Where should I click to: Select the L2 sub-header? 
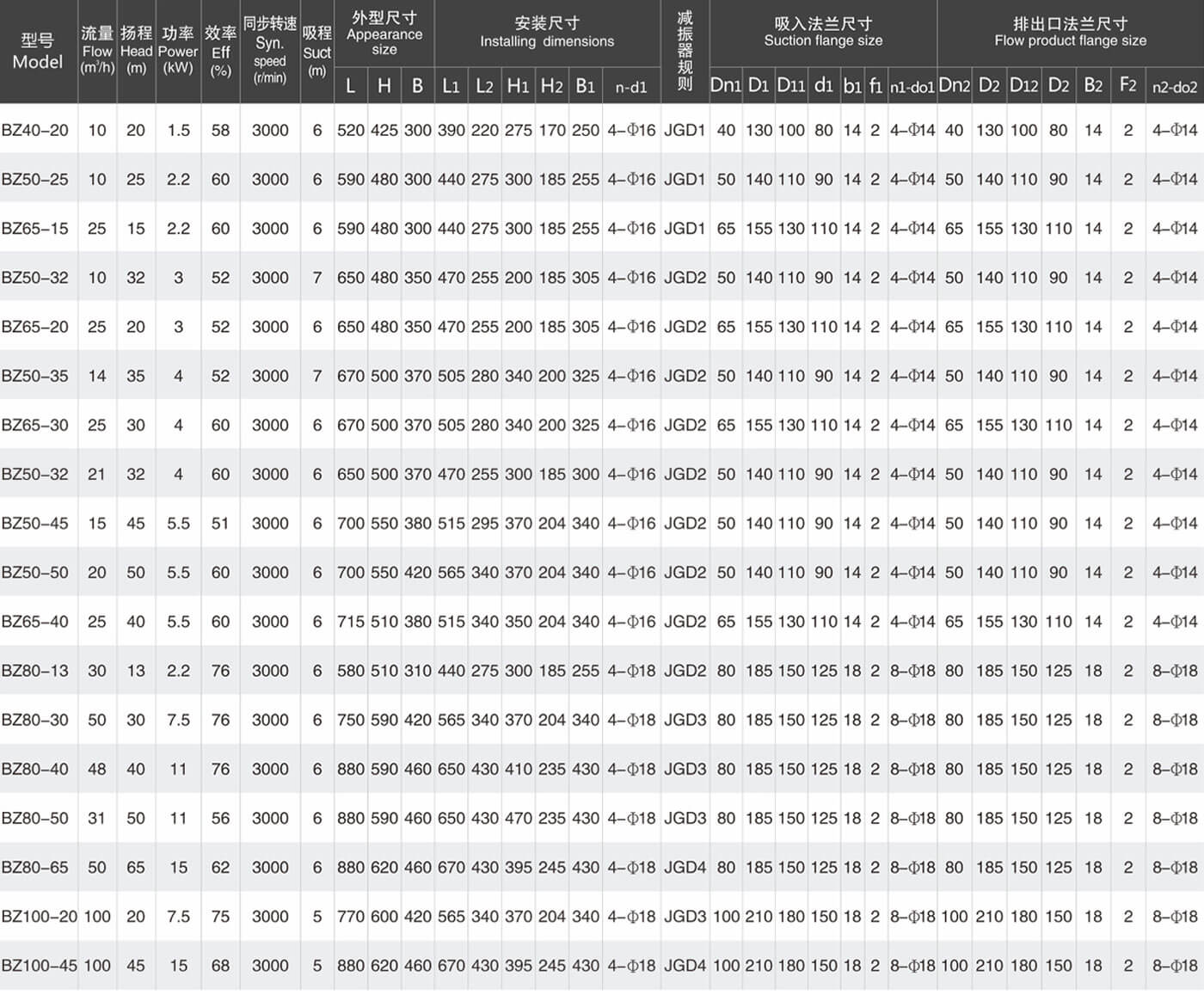484,86
